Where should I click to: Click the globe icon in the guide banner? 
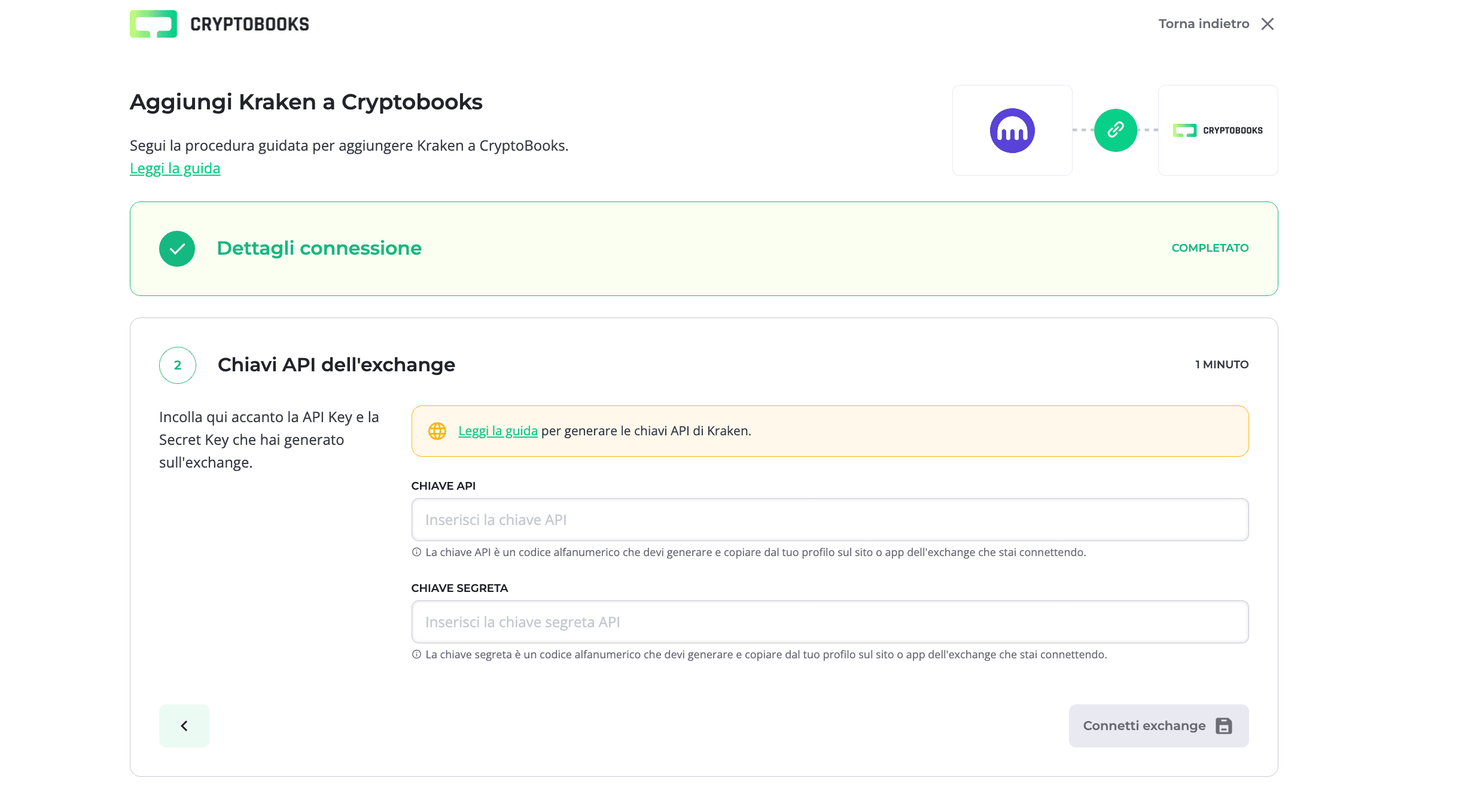pos(437,431)
